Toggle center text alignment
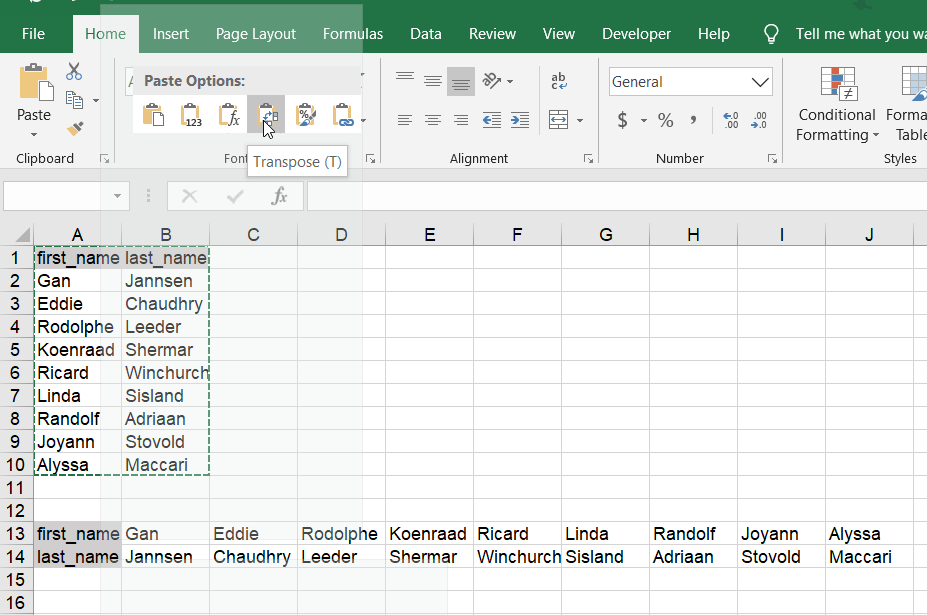Image resolution: width=927 pixels, height=615 pixels. pos(432,120)
